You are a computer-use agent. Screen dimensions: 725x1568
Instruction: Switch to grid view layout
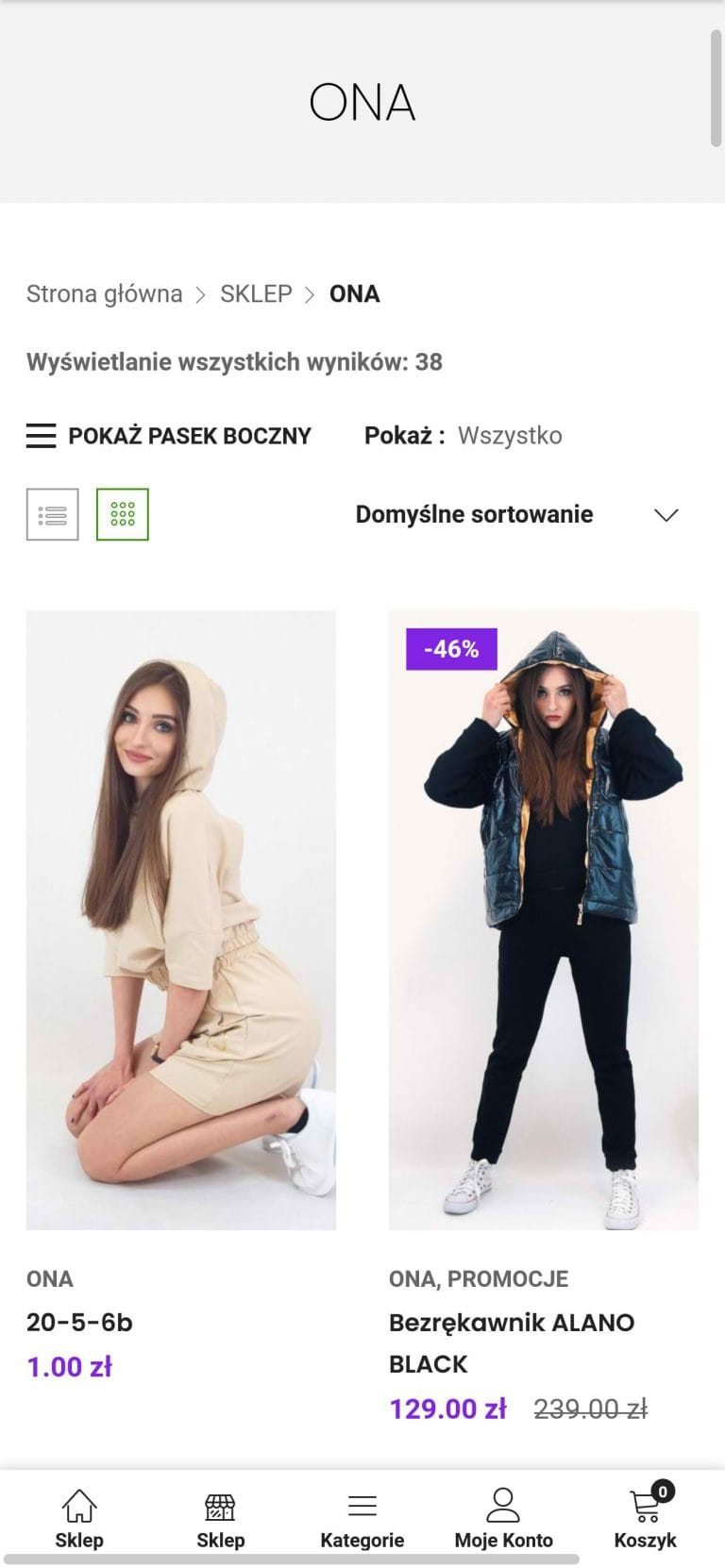pyautogui.click(x=123, y=514)
